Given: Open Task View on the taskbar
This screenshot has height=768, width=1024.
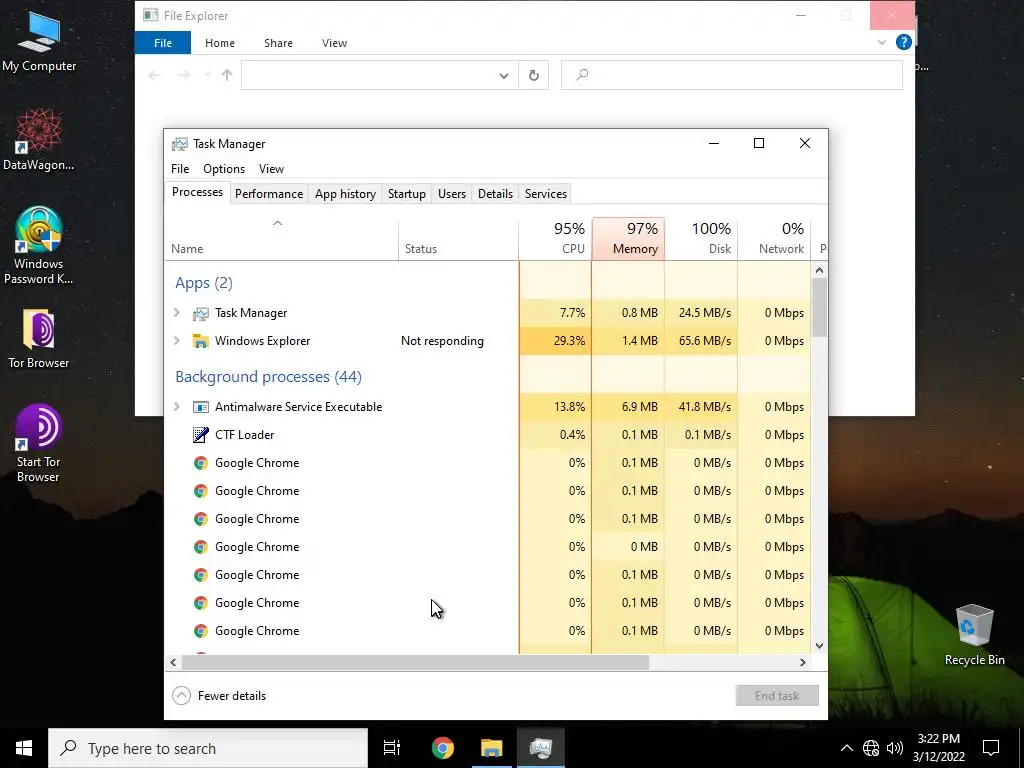Looking at the screenshot, I should point(392,748).
